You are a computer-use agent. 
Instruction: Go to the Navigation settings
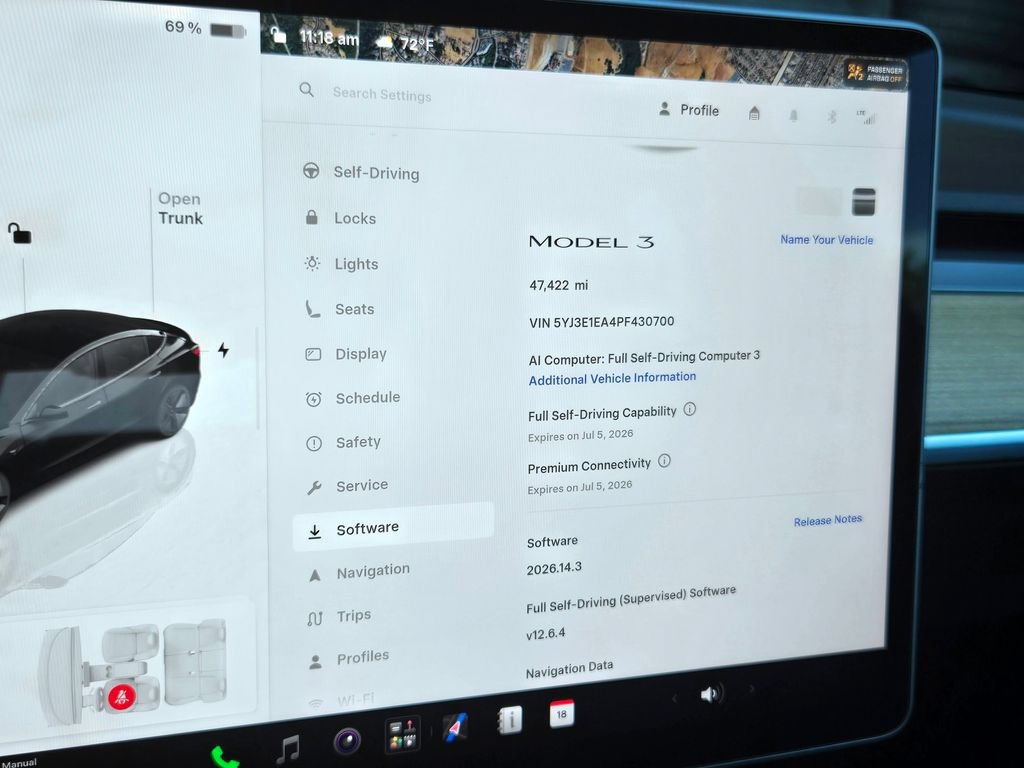[359, 572]
